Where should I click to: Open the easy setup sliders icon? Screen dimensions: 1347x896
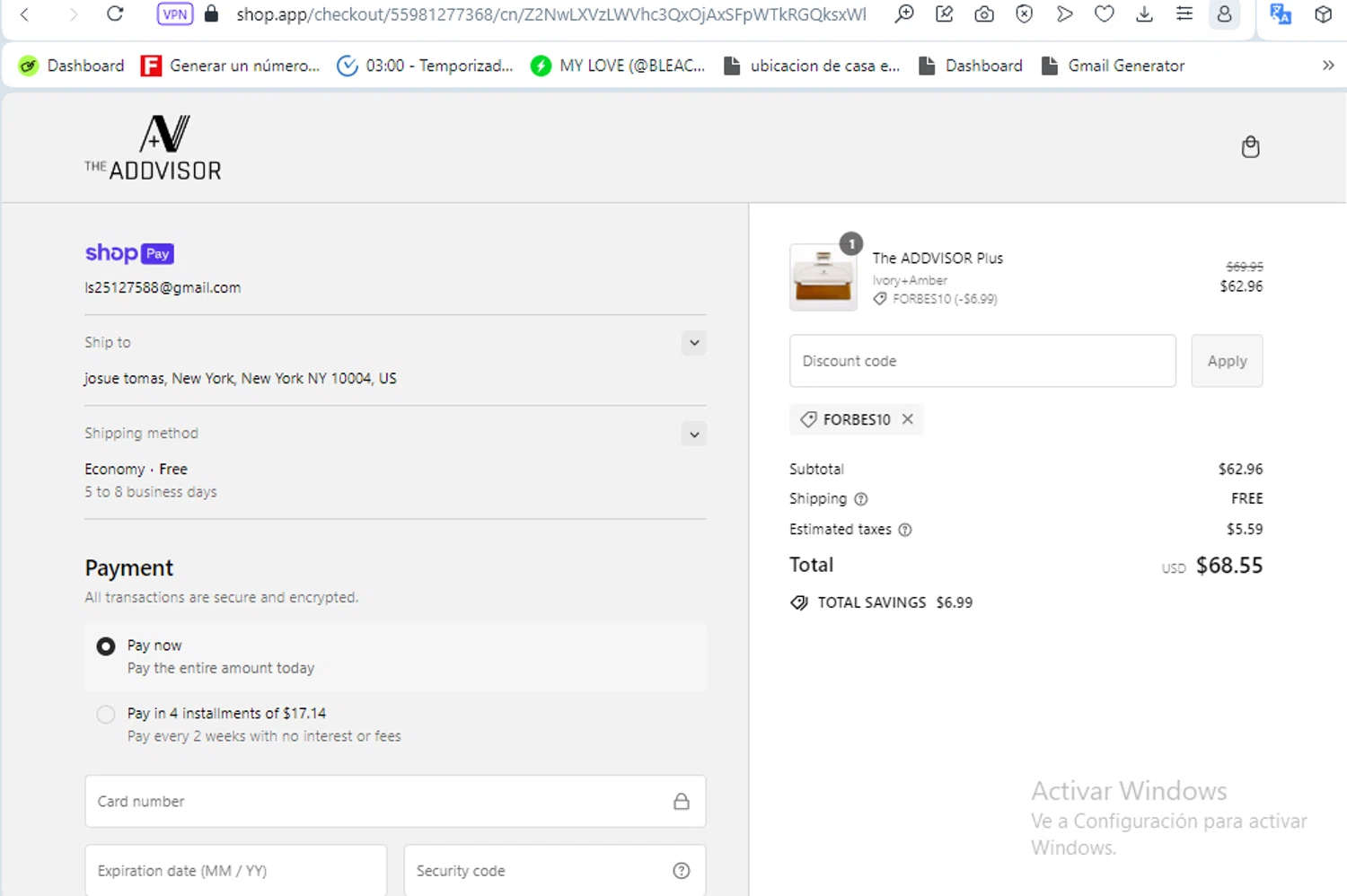click(x=1184, y=13)
